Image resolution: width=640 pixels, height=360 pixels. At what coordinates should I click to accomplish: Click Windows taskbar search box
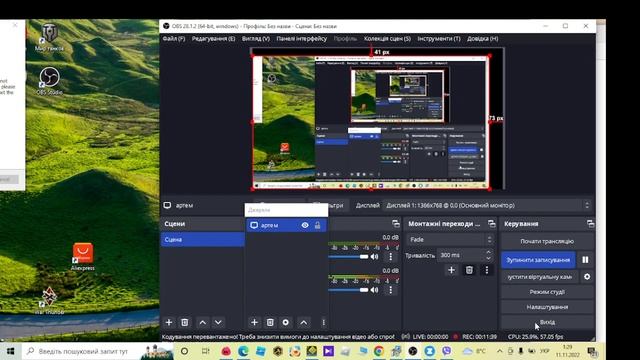tap(98, 351)
